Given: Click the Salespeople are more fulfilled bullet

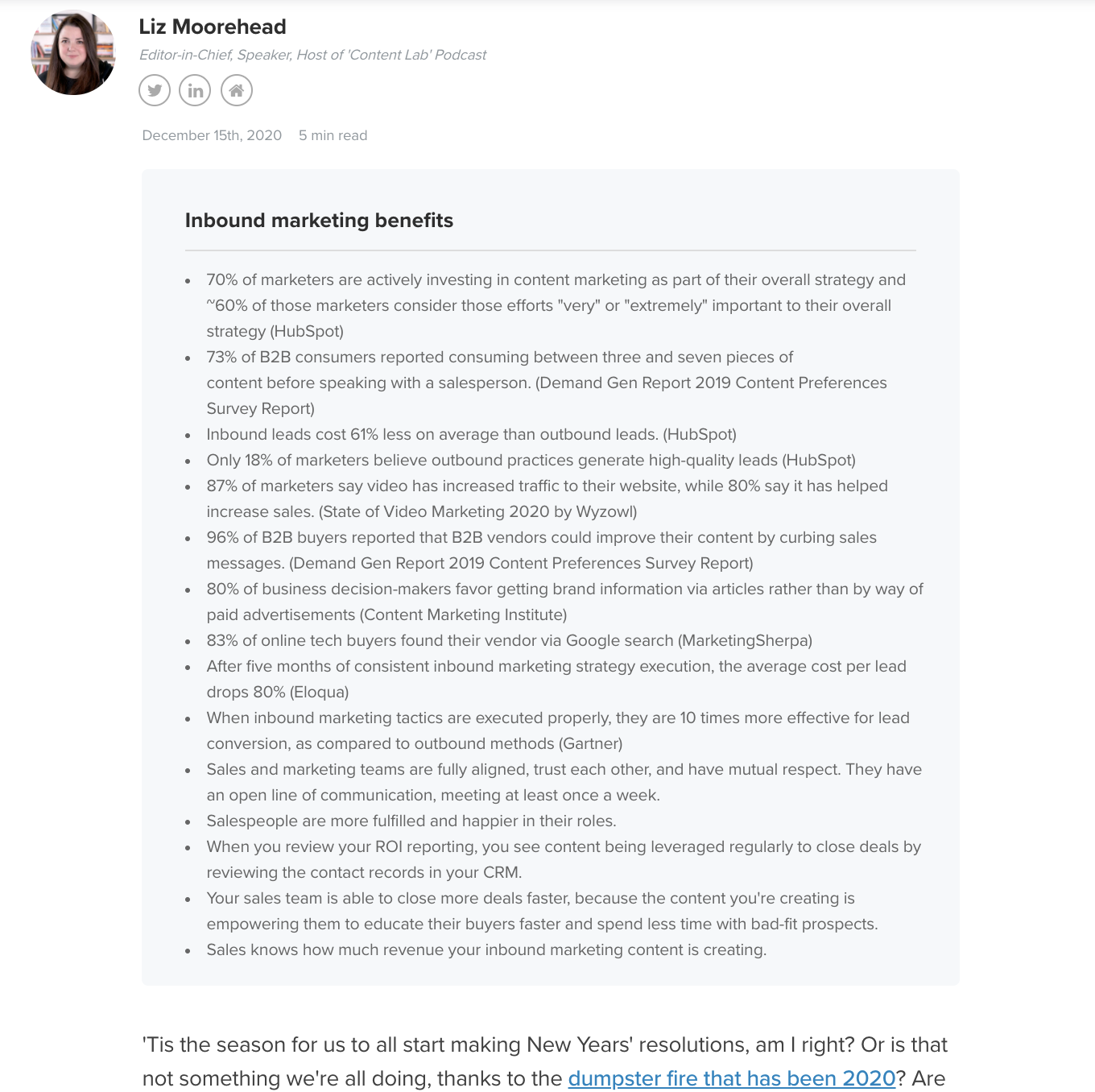Looking at the screenshot, I should coord(411,821).
